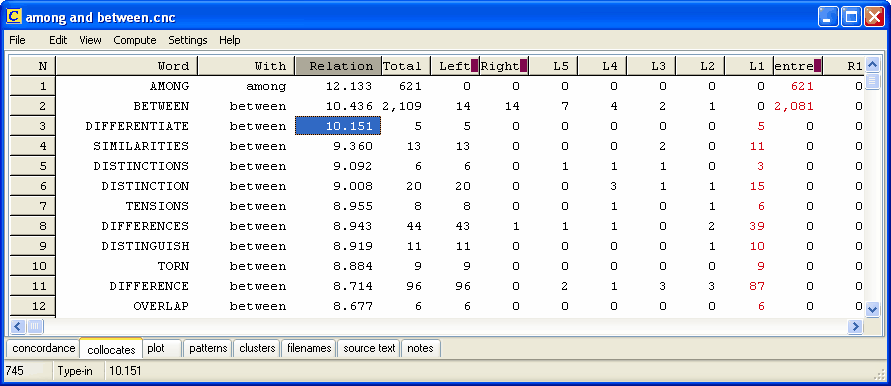This screenshot has width=891, height=386.
Task: Switch to the concordance tab
Action: click(x=44, y=348)
